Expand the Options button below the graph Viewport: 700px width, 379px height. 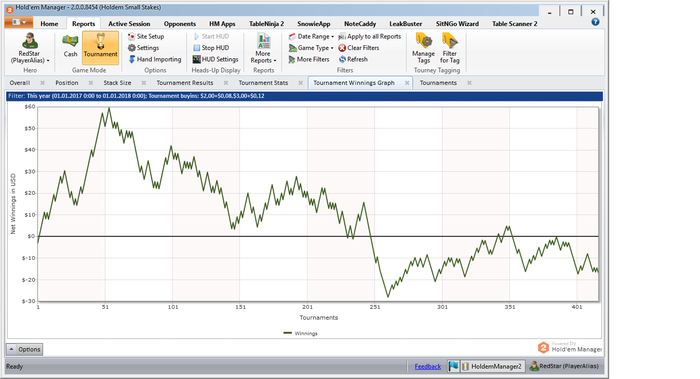point(25,349)
